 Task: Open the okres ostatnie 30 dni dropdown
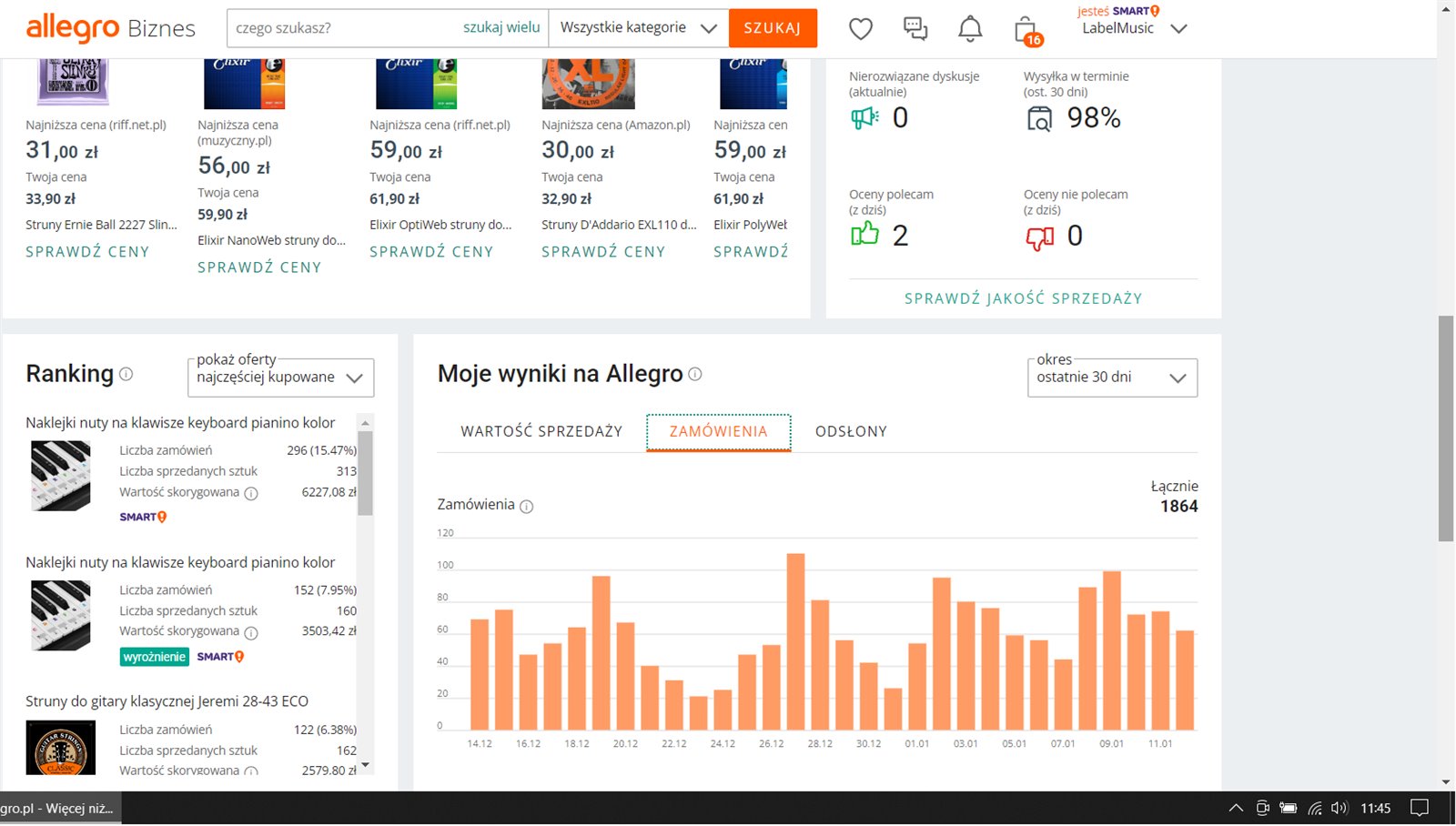click(1112, 378)
